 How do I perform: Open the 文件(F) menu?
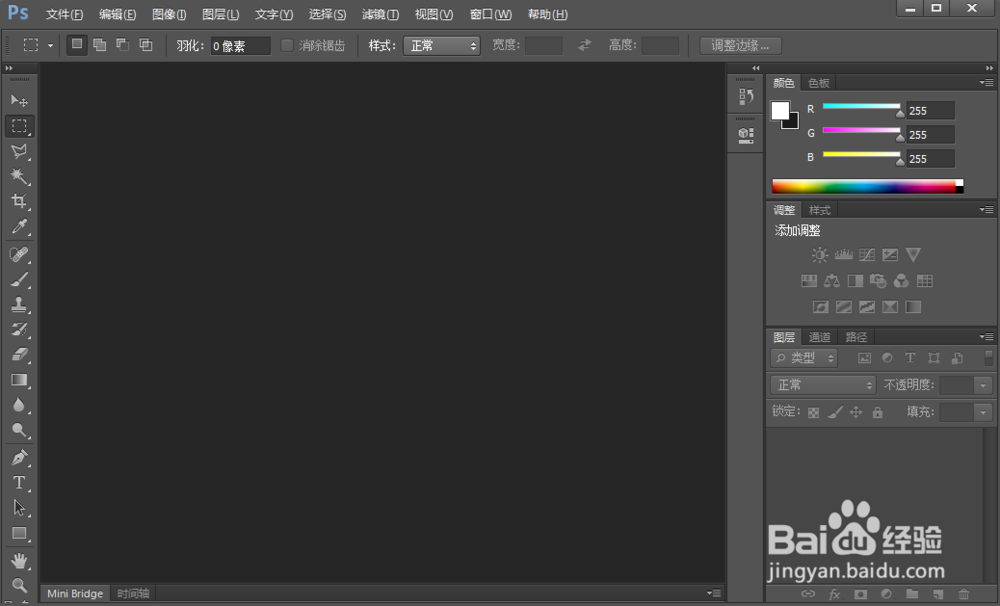click(64, 14)
